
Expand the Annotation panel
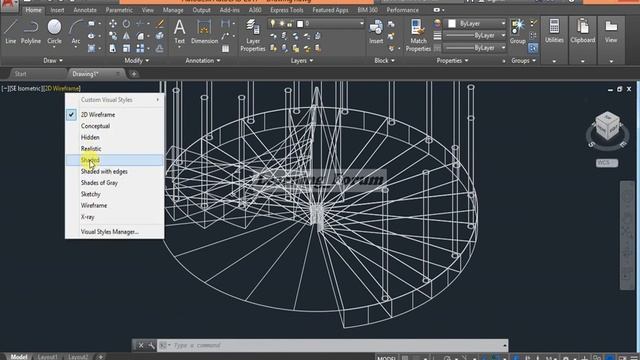coord(203,60)
